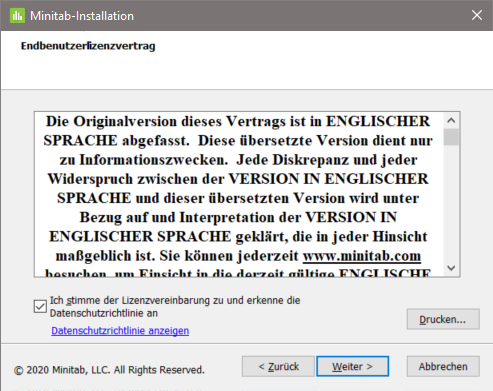Continue with the Weiter button
Image resolution: width=493 pixels, height=391 pixels.
pos(352,367)
